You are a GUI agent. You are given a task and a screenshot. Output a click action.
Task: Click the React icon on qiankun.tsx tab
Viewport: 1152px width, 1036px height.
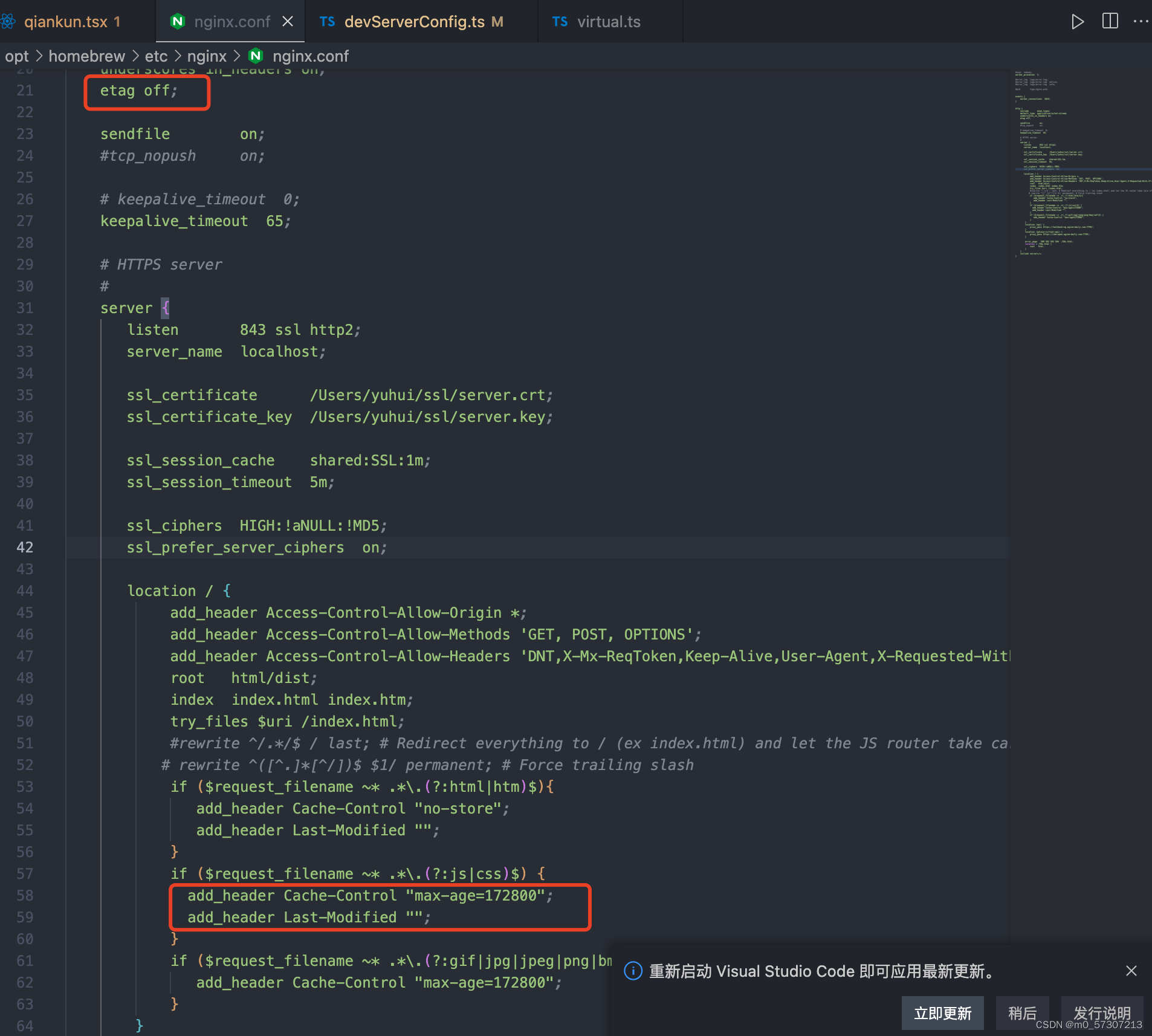(x=8, y=22)
